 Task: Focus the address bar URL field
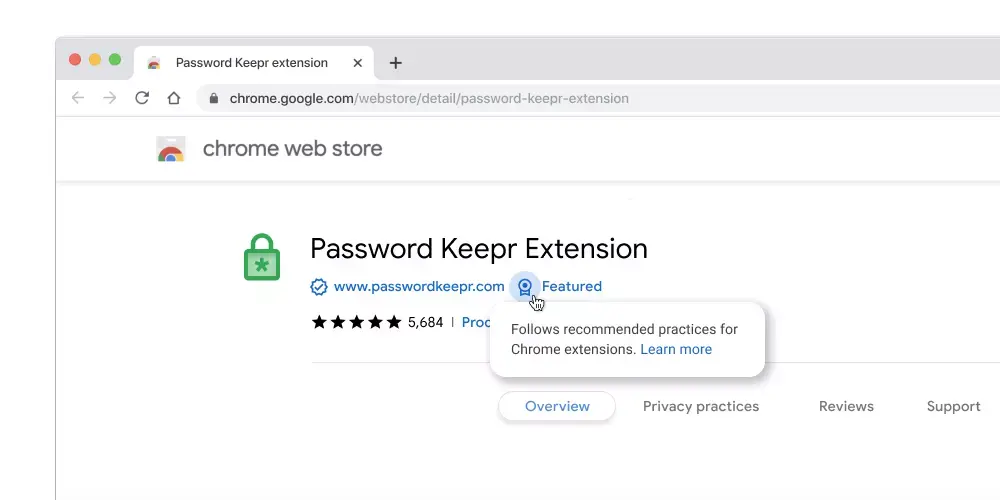[599, 98]
